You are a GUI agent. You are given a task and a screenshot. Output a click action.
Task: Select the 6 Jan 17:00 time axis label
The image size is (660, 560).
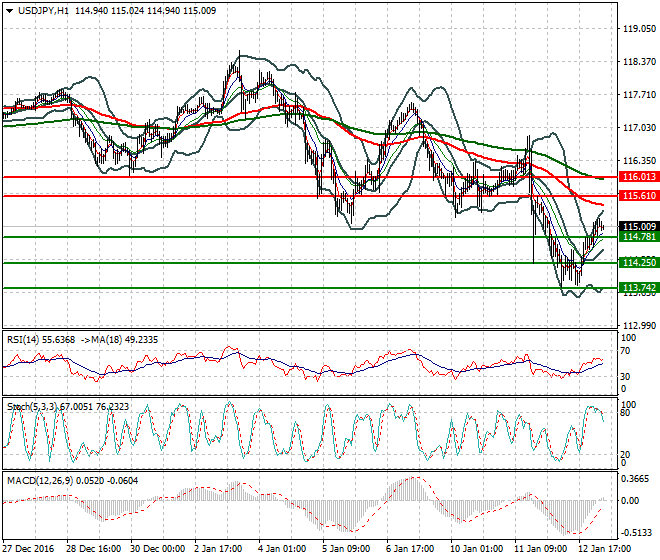click(x=411, y=549)
